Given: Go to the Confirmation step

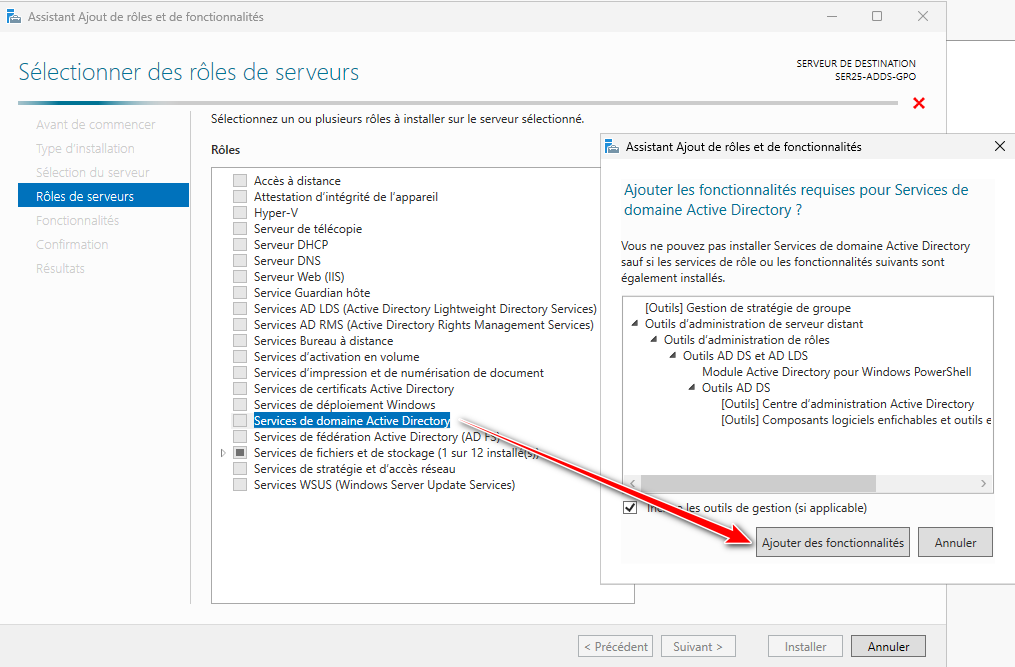Looking at the screenshot, I should pyautogui.click(x=72, y=244).
